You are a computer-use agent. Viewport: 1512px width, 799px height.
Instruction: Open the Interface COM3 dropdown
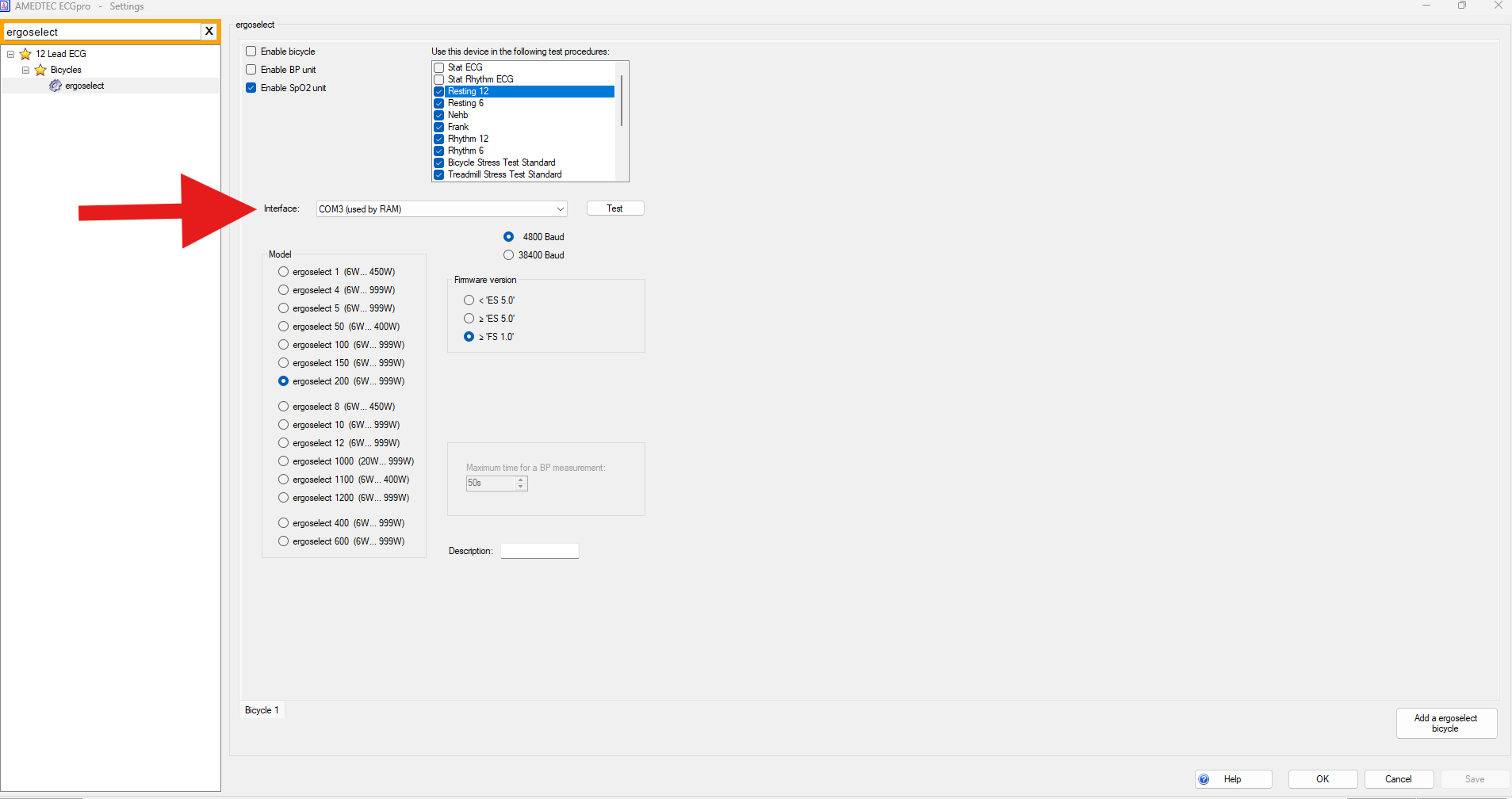(442, 209)
